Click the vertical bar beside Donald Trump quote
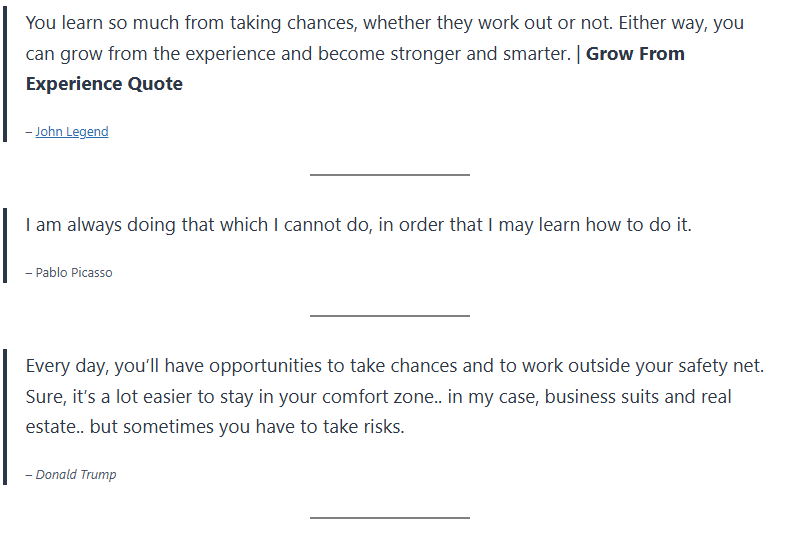Viewport: 808px width, 550px height. coord(5,416)
